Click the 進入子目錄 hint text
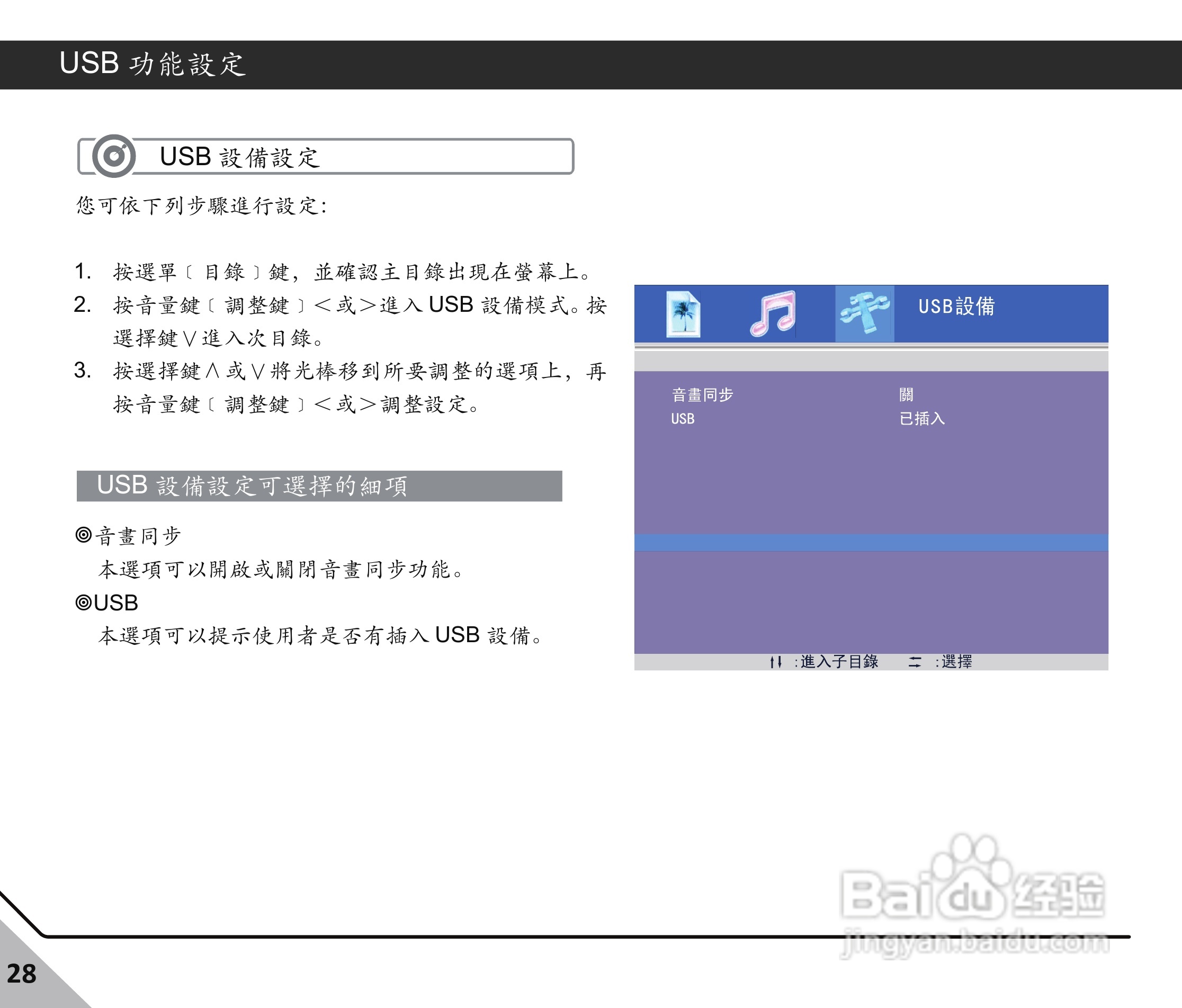1182x1008 pixels. (839, 662)
